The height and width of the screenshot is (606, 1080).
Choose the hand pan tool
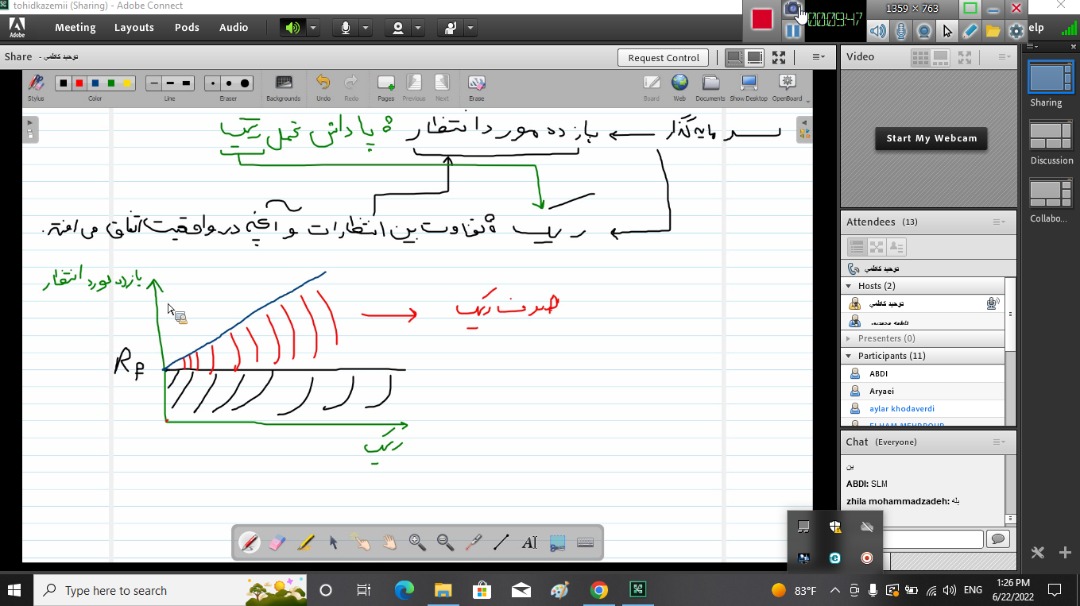click(390, 543)
